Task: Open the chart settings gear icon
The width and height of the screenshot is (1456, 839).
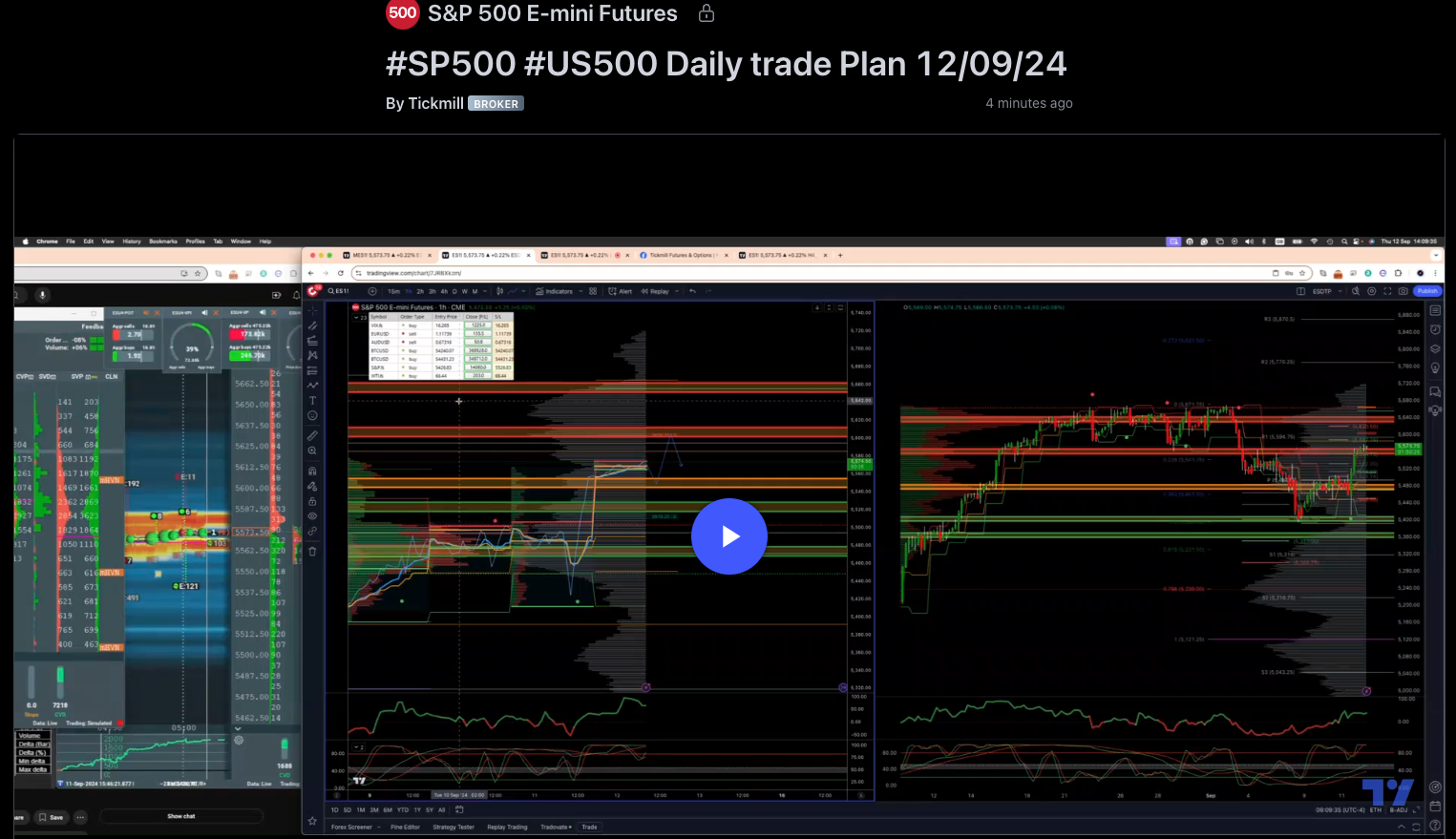Action: 1372,291
